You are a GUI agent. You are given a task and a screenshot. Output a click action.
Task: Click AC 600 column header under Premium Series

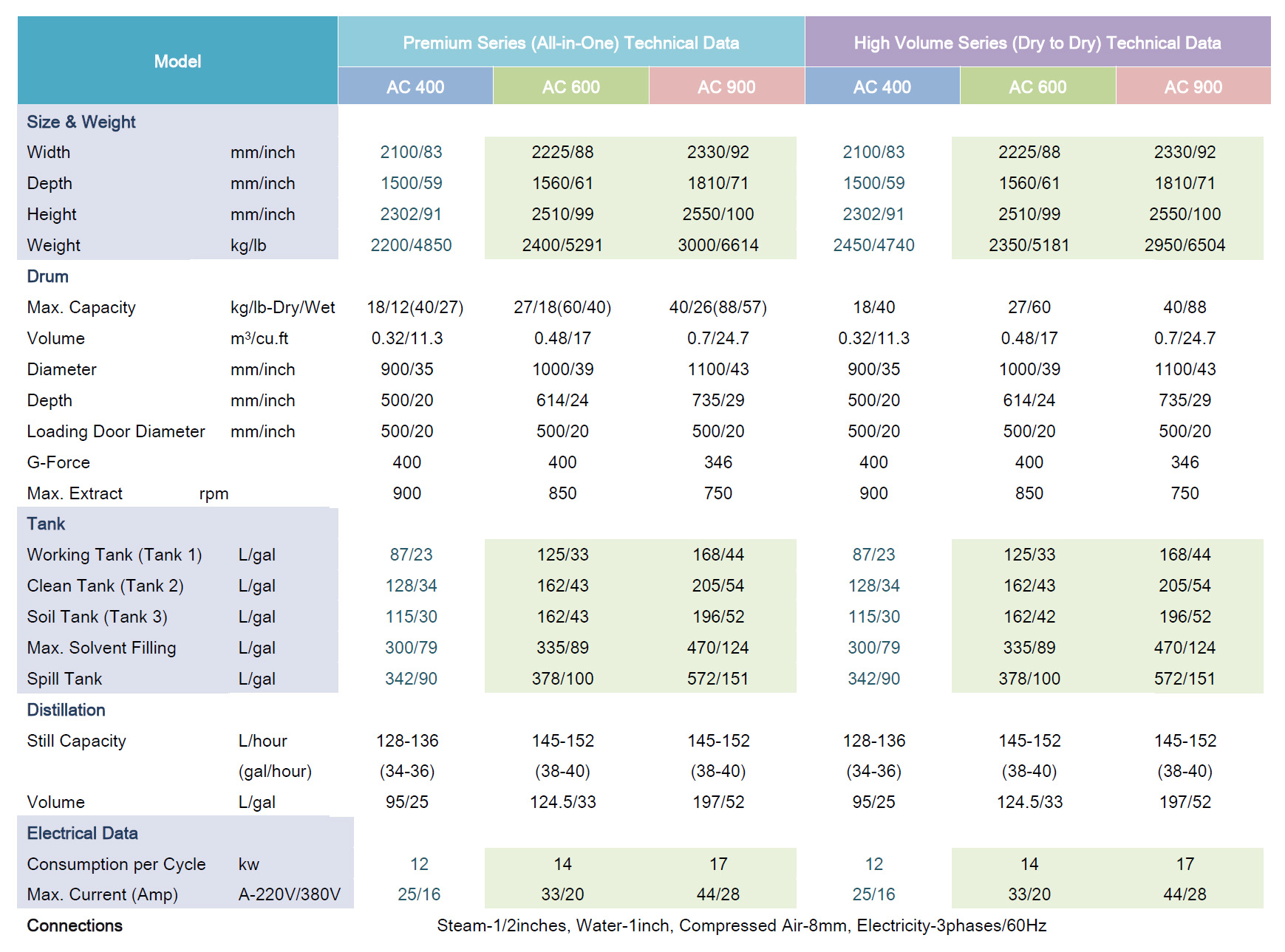pyautogui.click(x=570, y=87)
